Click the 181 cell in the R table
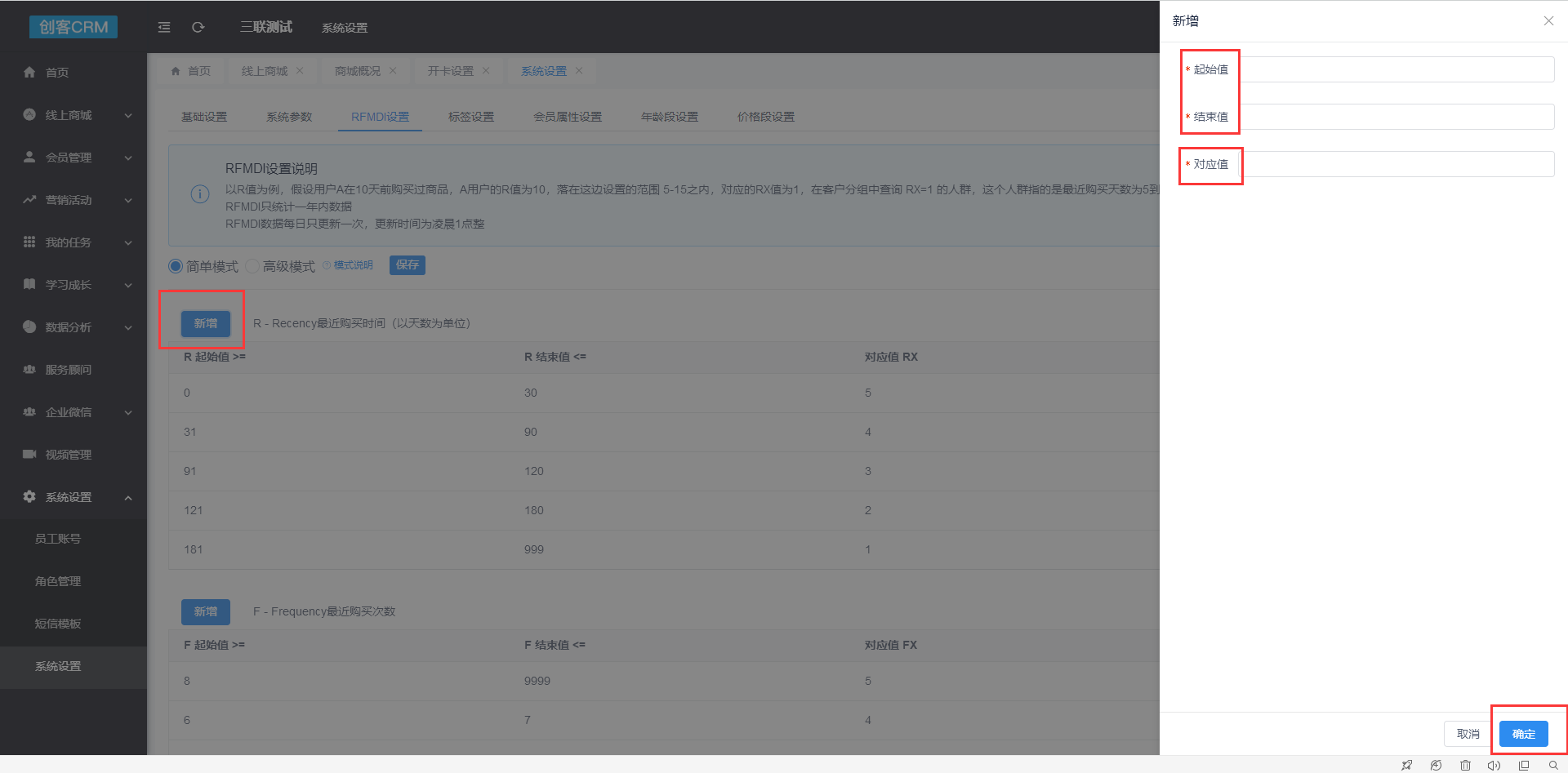This screenshot has height=773, width=1568. 194,549
